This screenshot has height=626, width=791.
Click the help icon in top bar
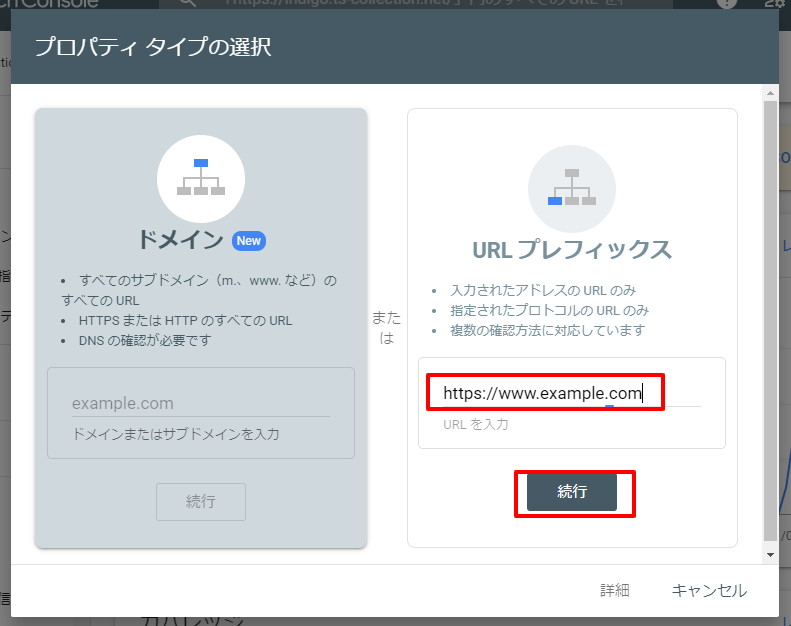[727, 4]
